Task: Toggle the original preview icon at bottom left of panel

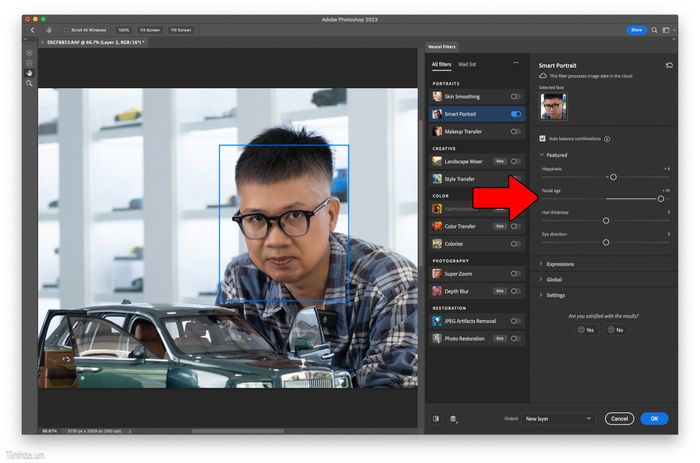Action: 436,418
